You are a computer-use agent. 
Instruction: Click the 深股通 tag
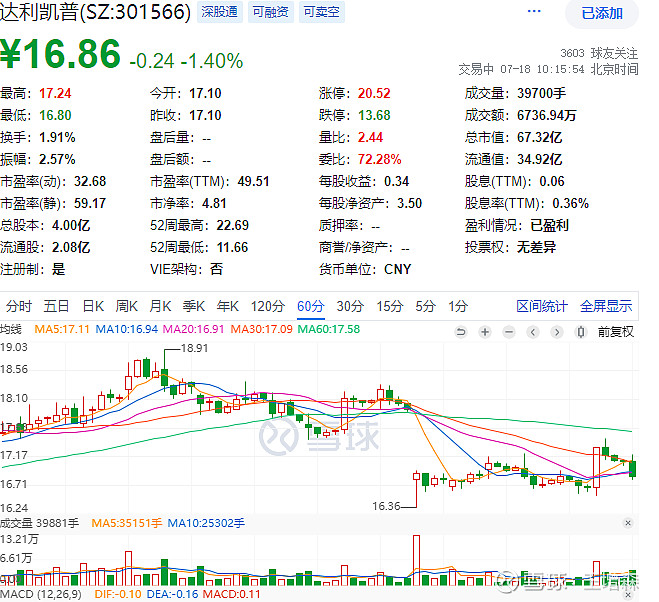(x=219, y=11)
